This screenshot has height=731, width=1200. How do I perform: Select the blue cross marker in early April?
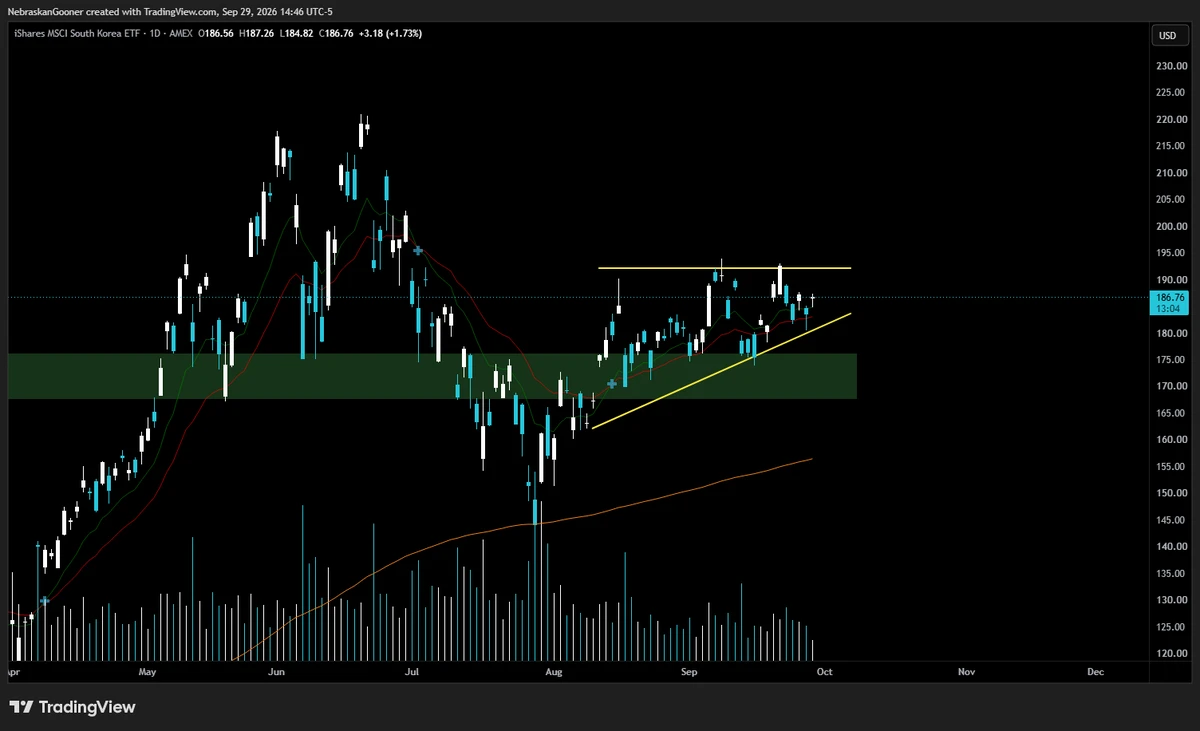(44, 601)
